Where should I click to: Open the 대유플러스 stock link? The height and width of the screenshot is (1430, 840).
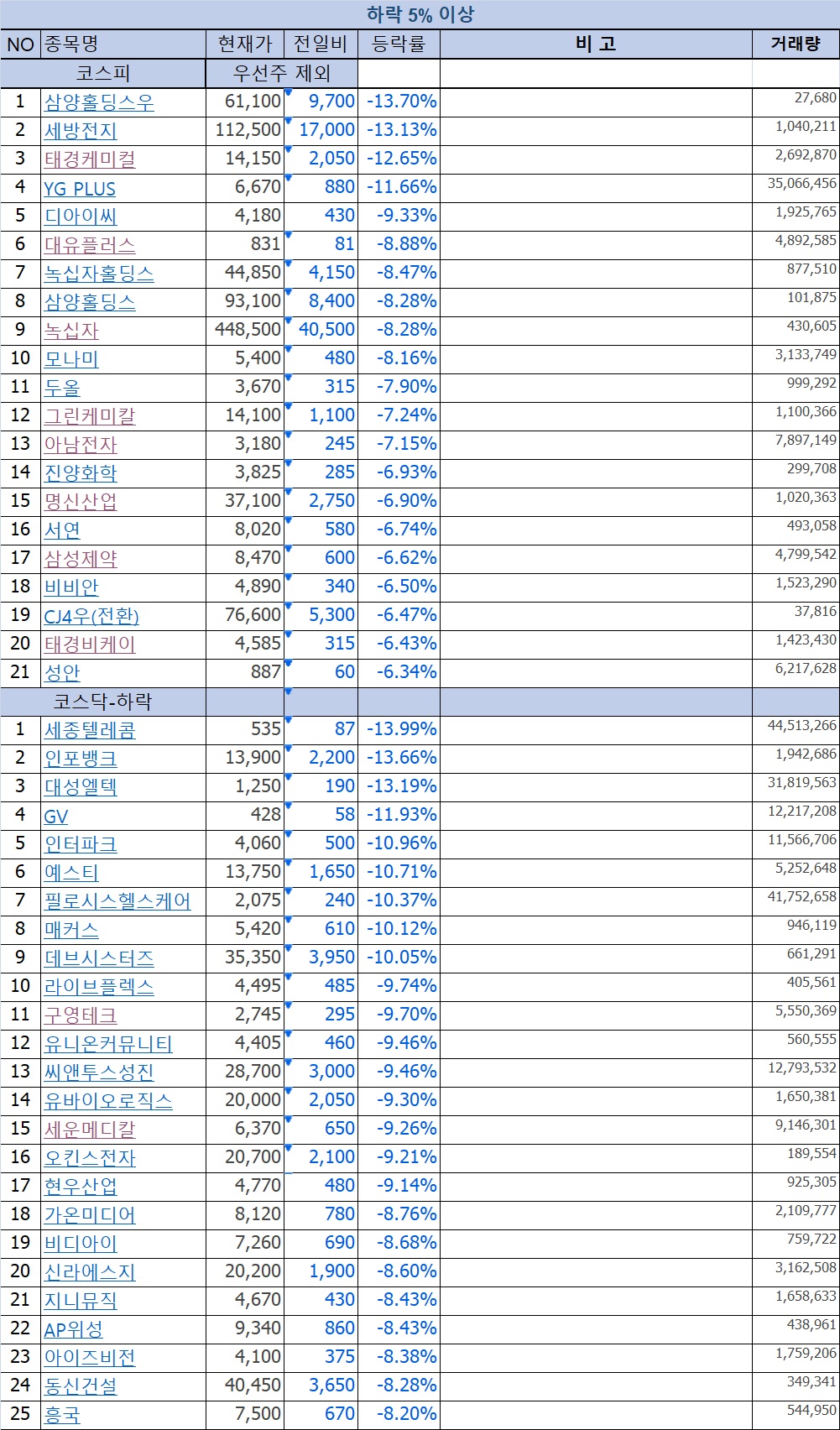click(x=90, y=245)
